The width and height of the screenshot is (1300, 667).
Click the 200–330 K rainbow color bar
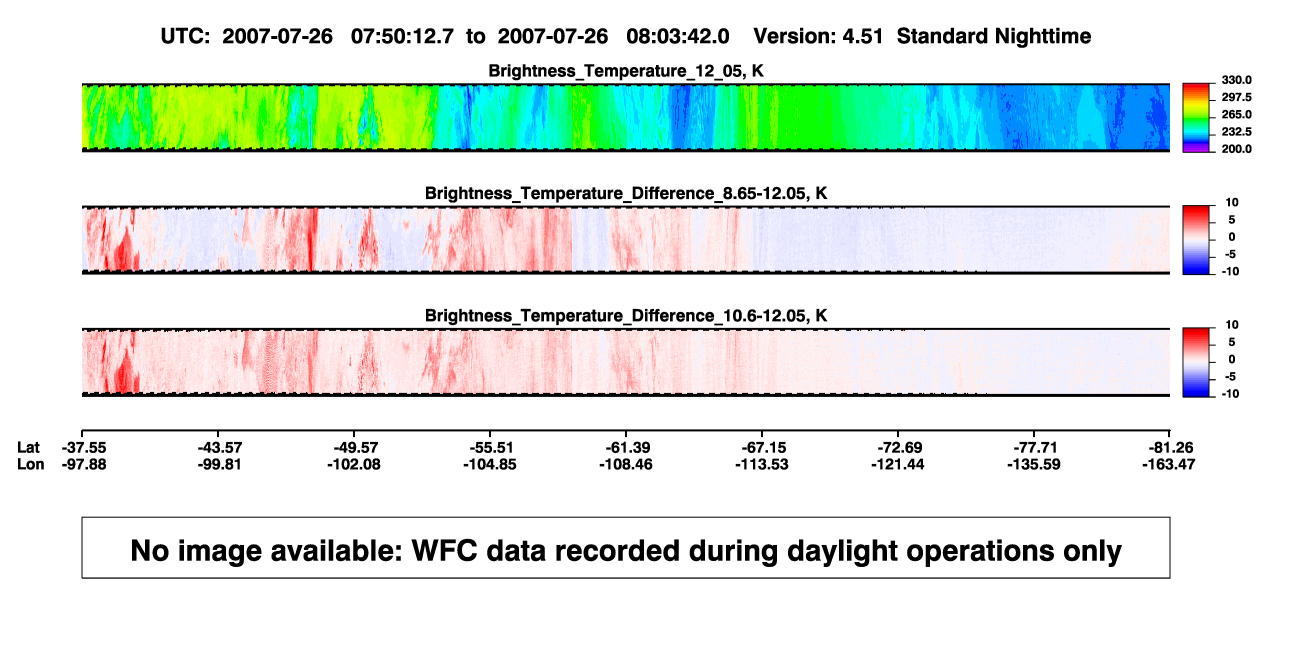click(1196, 117)
